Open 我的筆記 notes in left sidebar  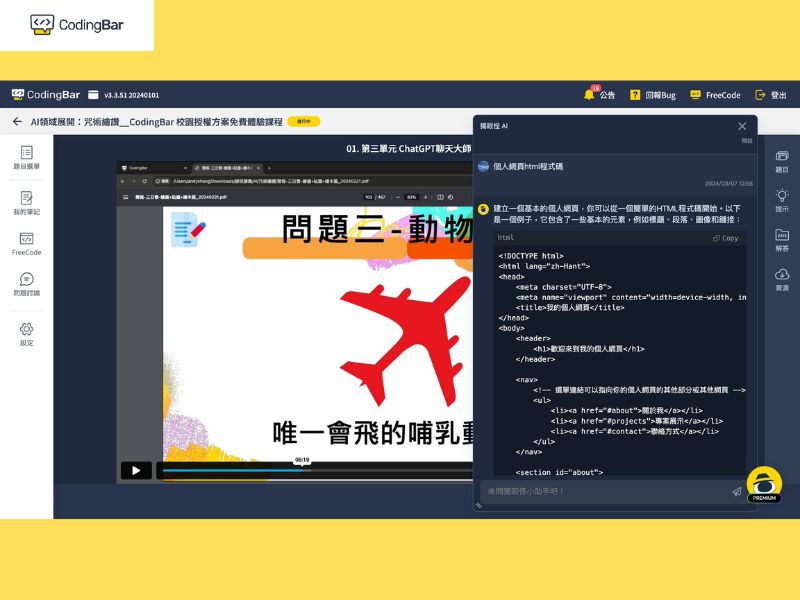pos(26,201)
